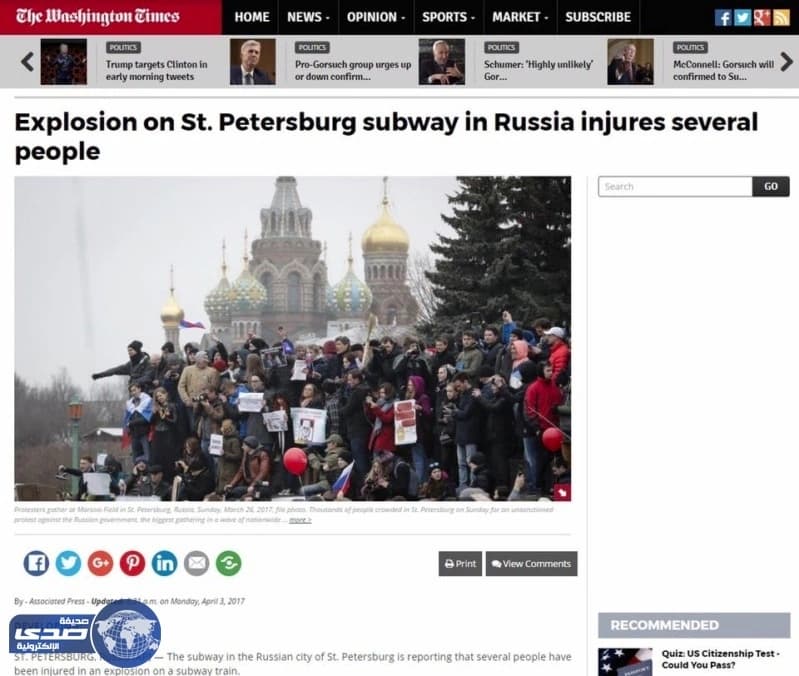Focus the Search input field
799x676 pixels.
tap(675, 186)
